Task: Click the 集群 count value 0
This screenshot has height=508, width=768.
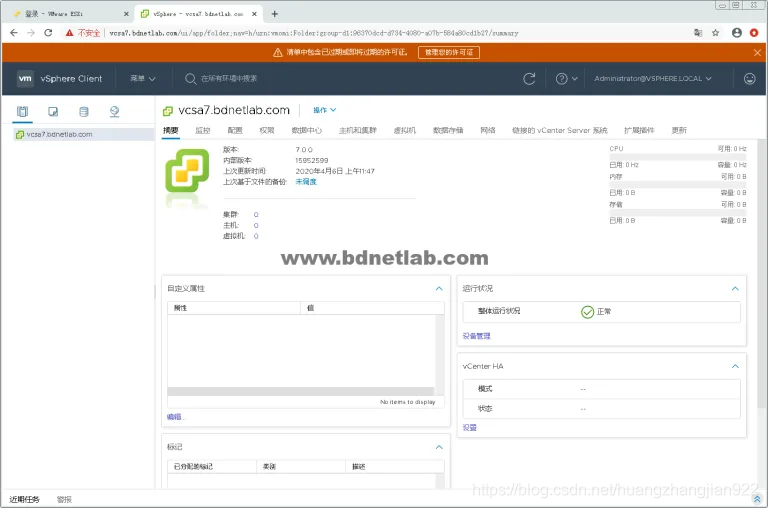Action: pos(256,215)
